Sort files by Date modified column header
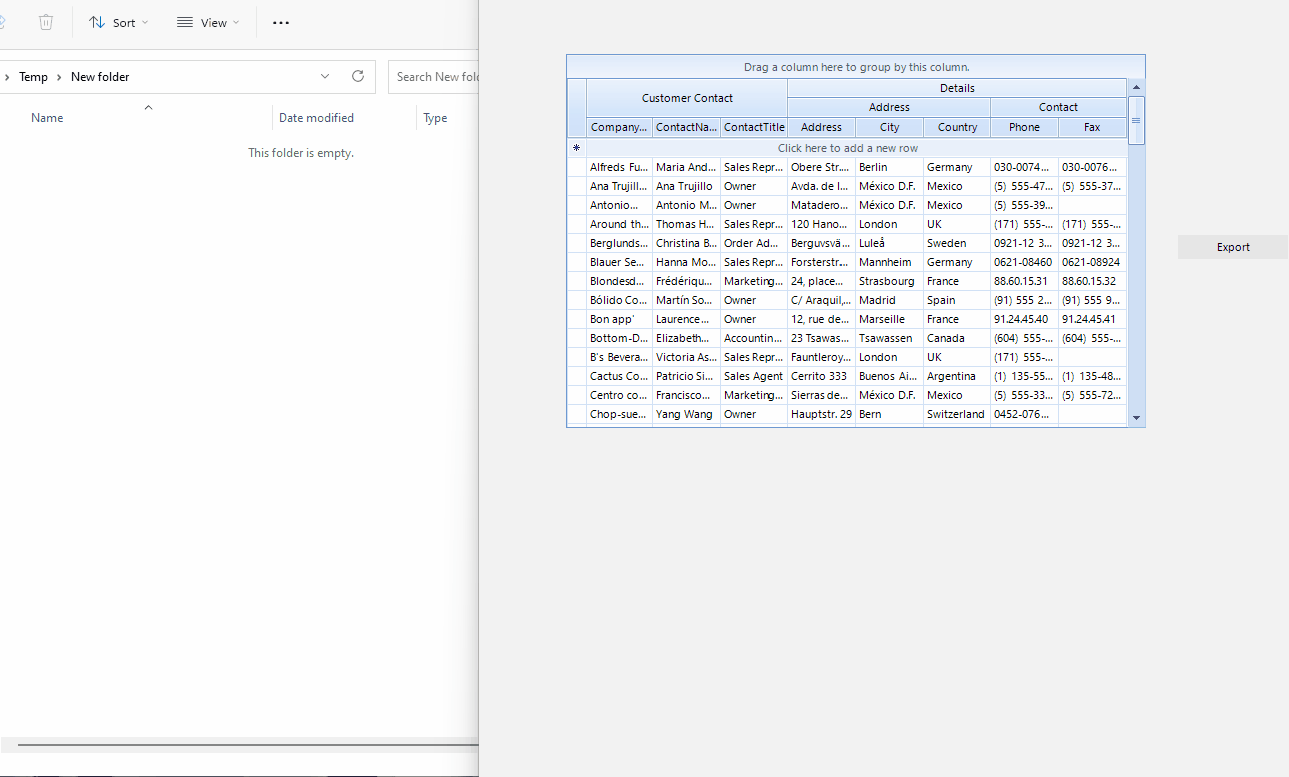 (316, 118)
